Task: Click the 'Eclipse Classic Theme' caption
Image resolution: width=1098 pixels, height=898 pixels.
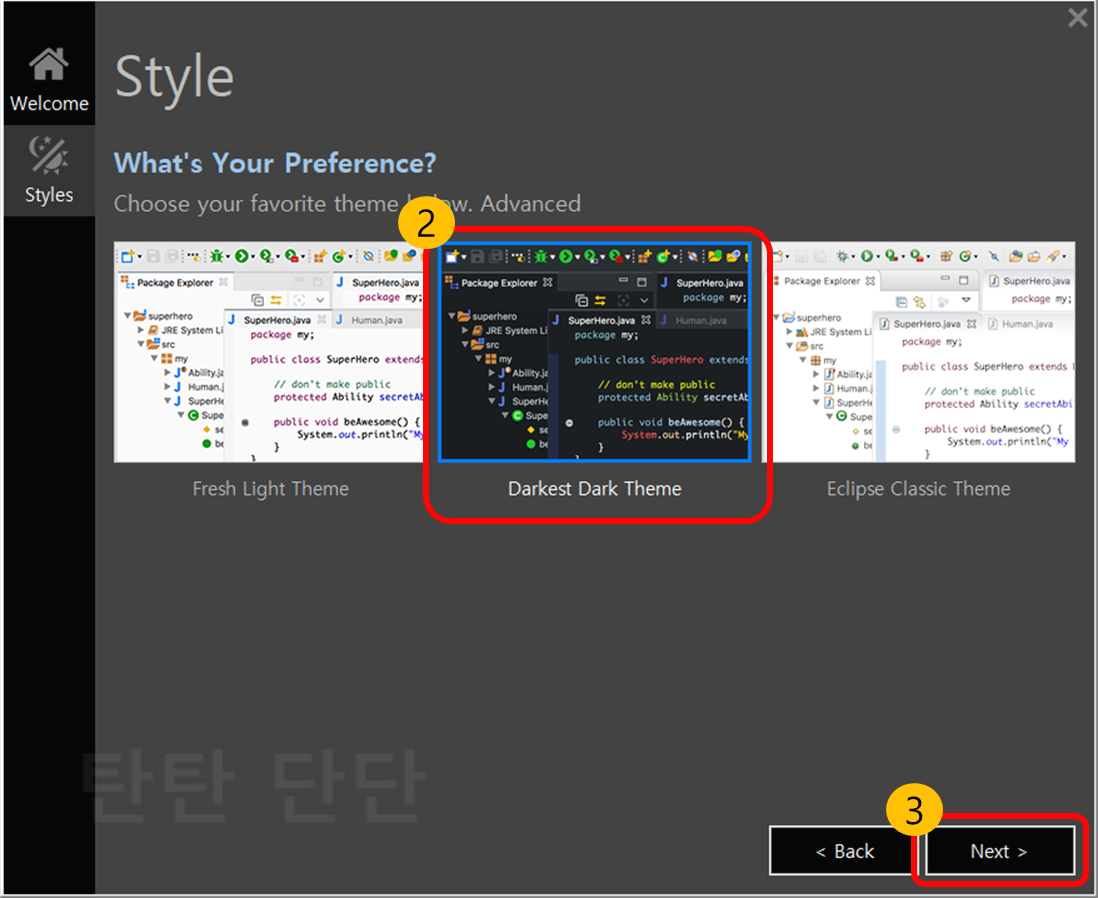Action: 919,489
